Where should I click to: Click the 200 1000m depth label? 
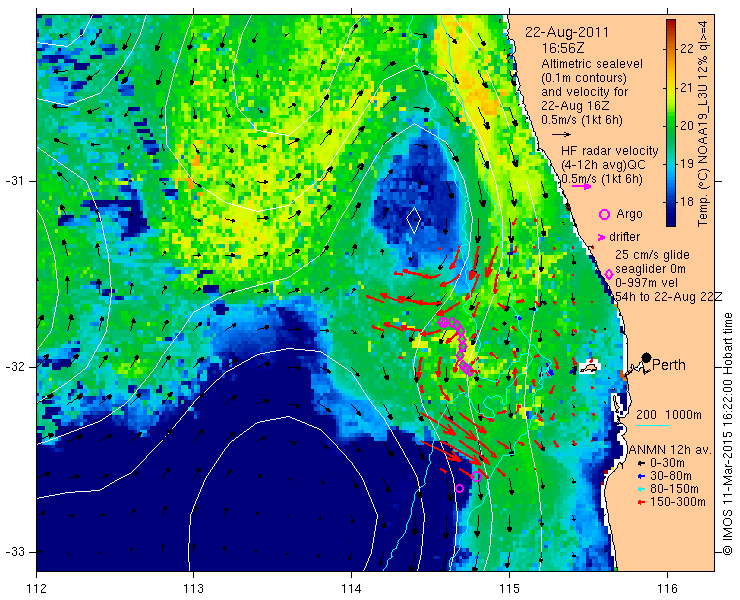coord(669,415)
